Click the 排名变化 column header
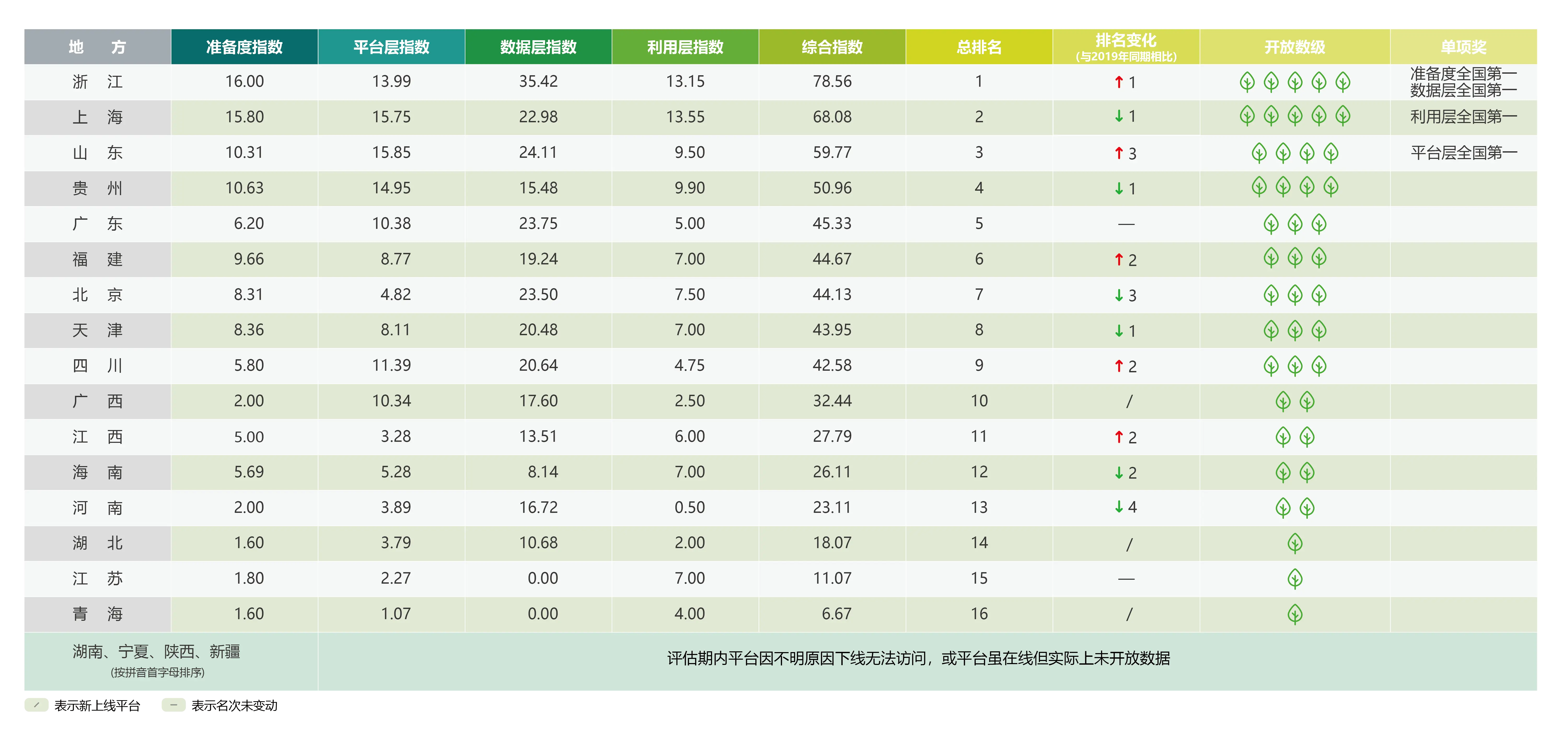The width and height of the screenshot is (1568, 731). click(x=1126, y=46)
